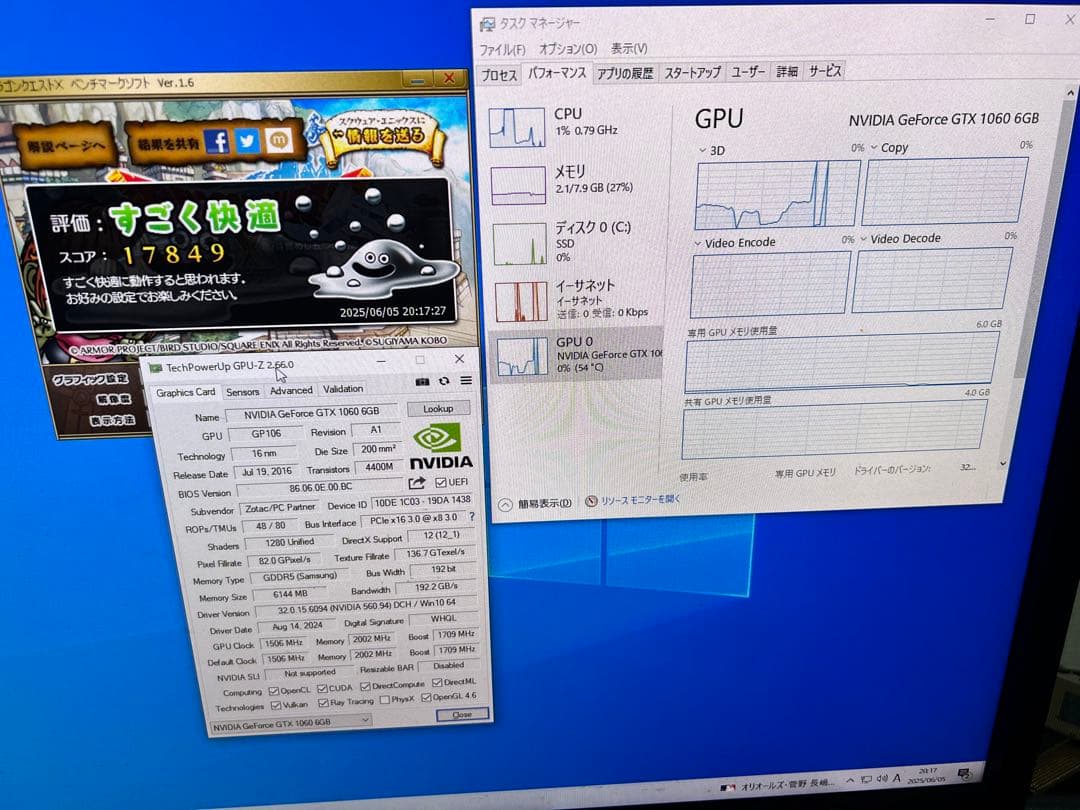Switch to the アプリの履歴 tab
Image resolution: width=1080 pixels, height=810 pixels.
(625, 73)
